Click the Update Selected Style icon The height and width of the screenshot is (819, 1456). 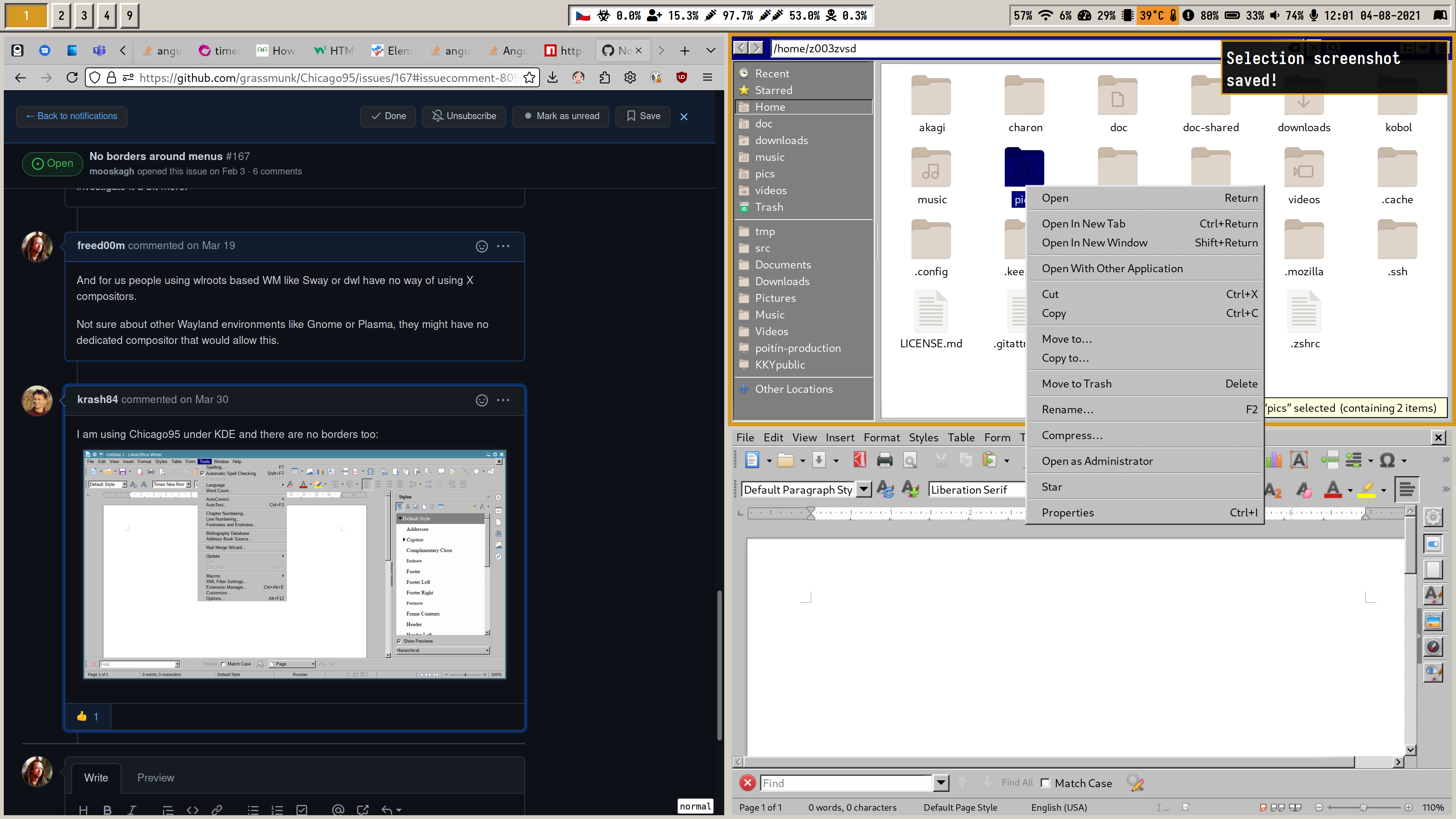[x=885, y=490]
